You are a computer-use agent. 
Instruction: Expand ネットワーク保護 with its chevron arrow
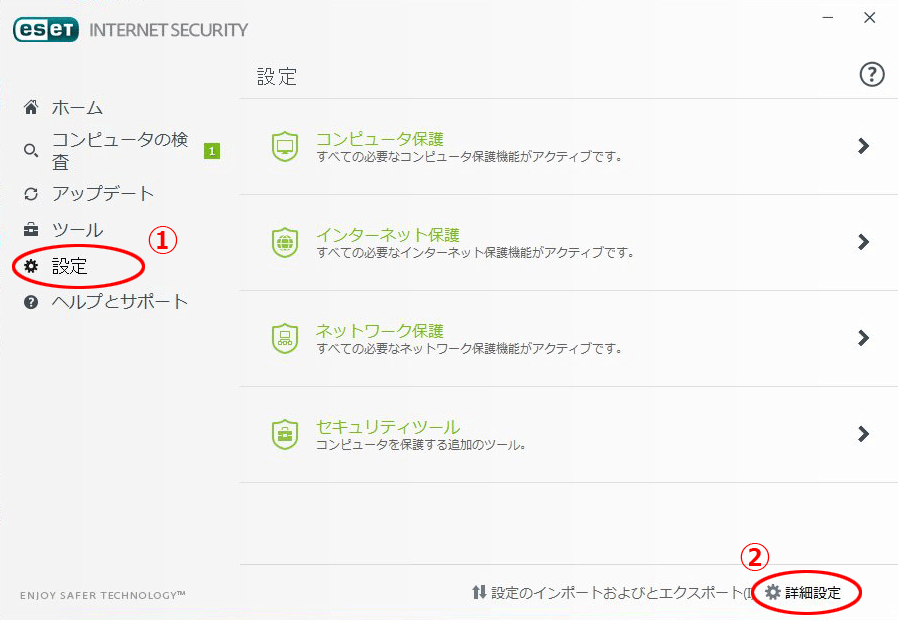tap(864, 338)
